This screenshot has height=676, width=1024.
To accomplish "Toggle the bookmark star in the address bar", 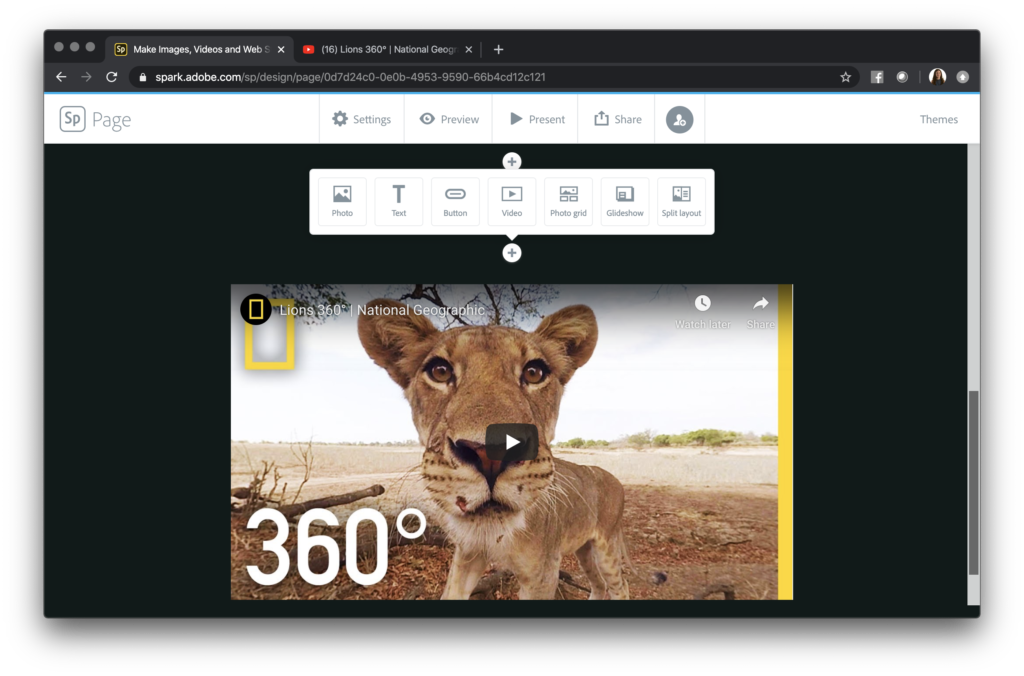I will [845, 76].
